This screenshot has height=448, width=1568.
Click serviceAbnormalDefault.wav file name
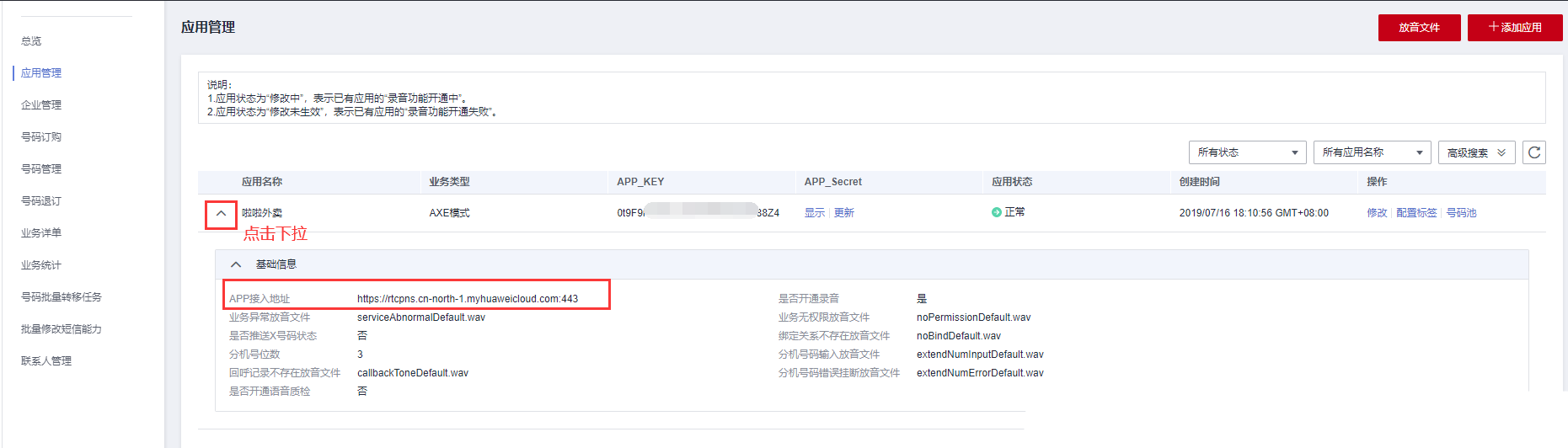421,317
